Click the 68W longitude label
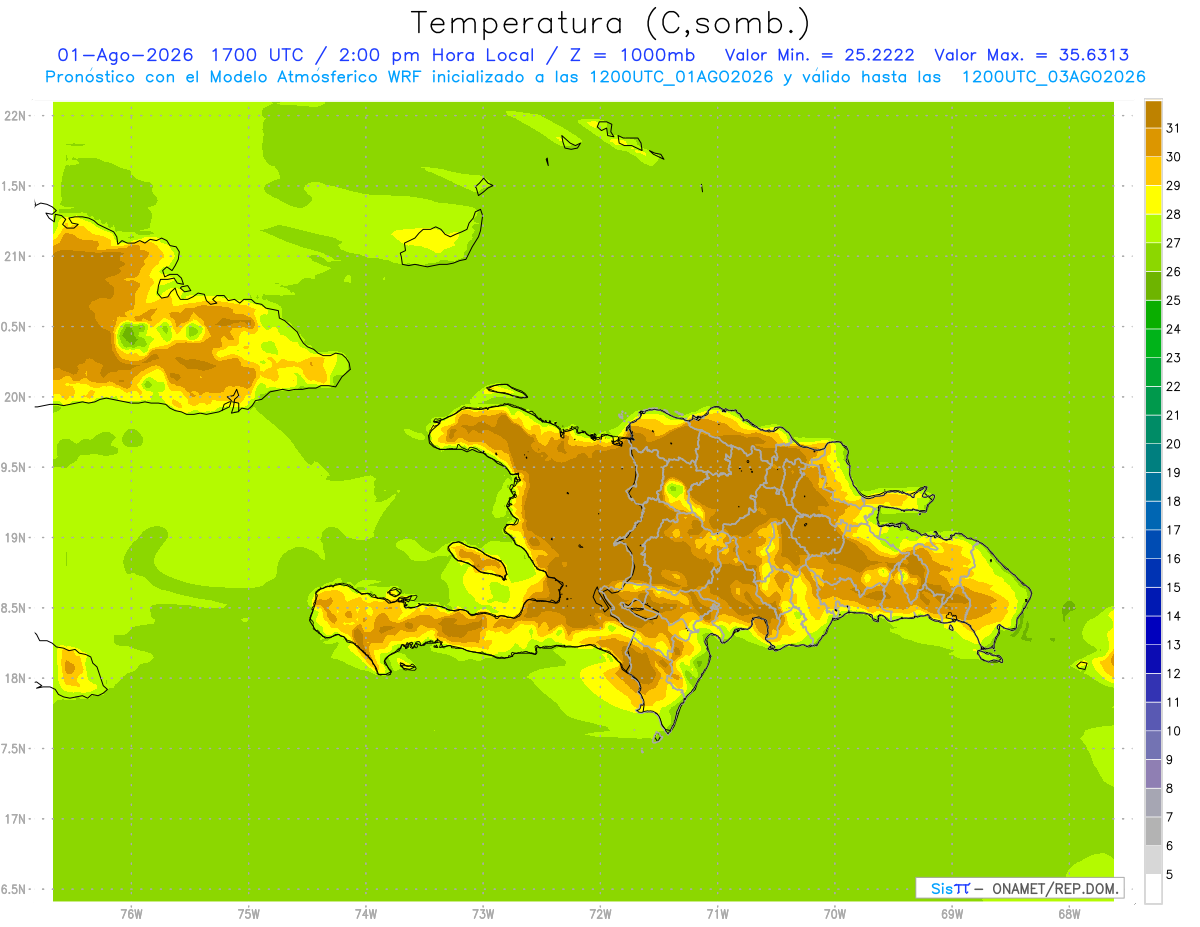The width and height of the screenshot is (1200, 927). (x=1069, y=914)
